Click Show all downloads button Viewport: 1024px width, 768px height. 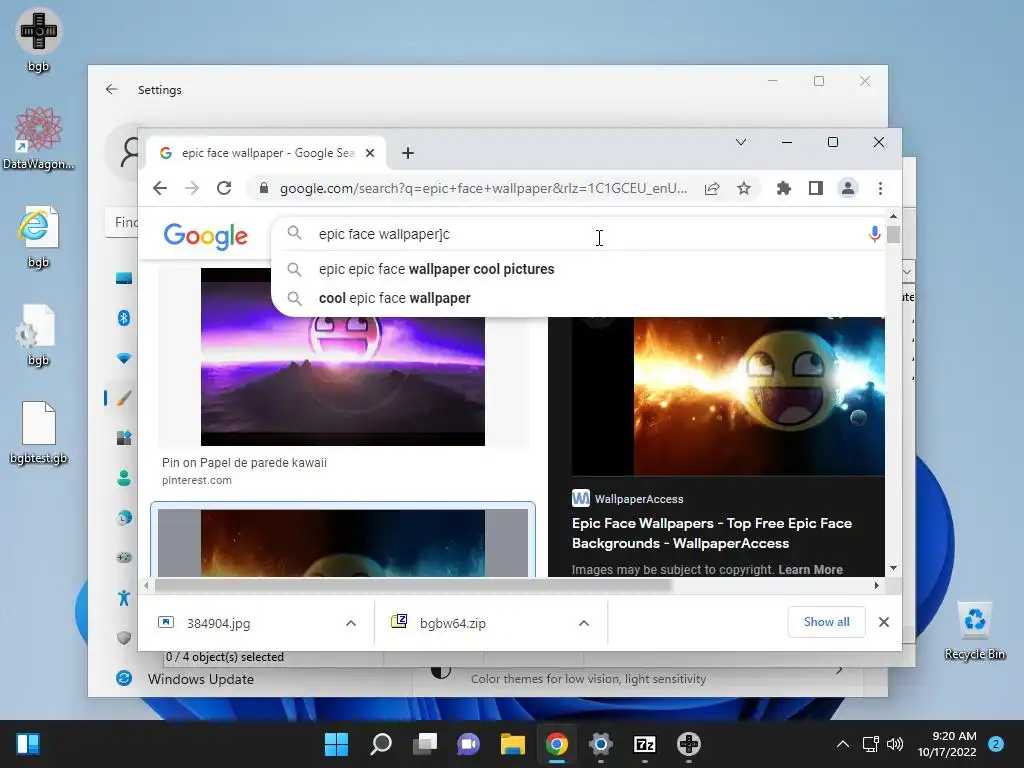pyautogui.click(x=827, y=622)
